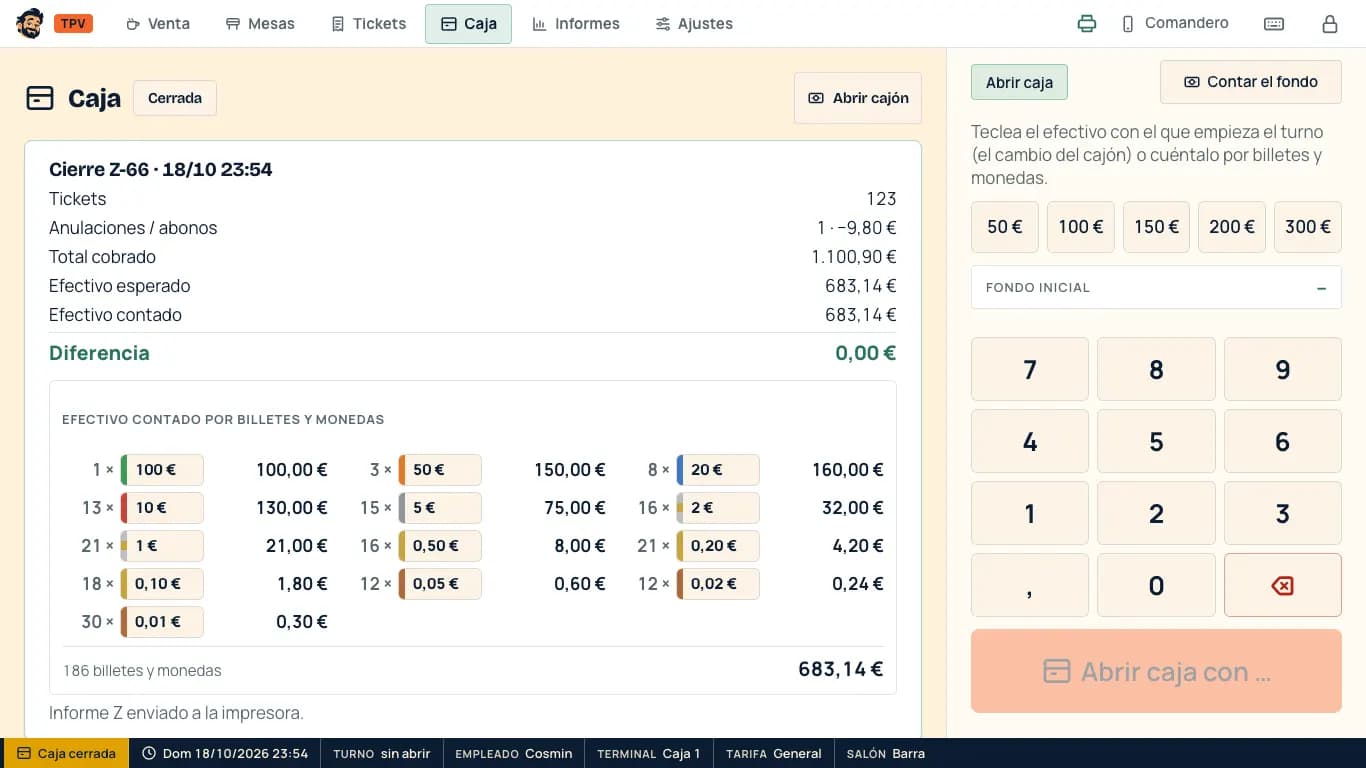
Task: Click the Abrir cajón button
Action: click(x=858, y=98)
